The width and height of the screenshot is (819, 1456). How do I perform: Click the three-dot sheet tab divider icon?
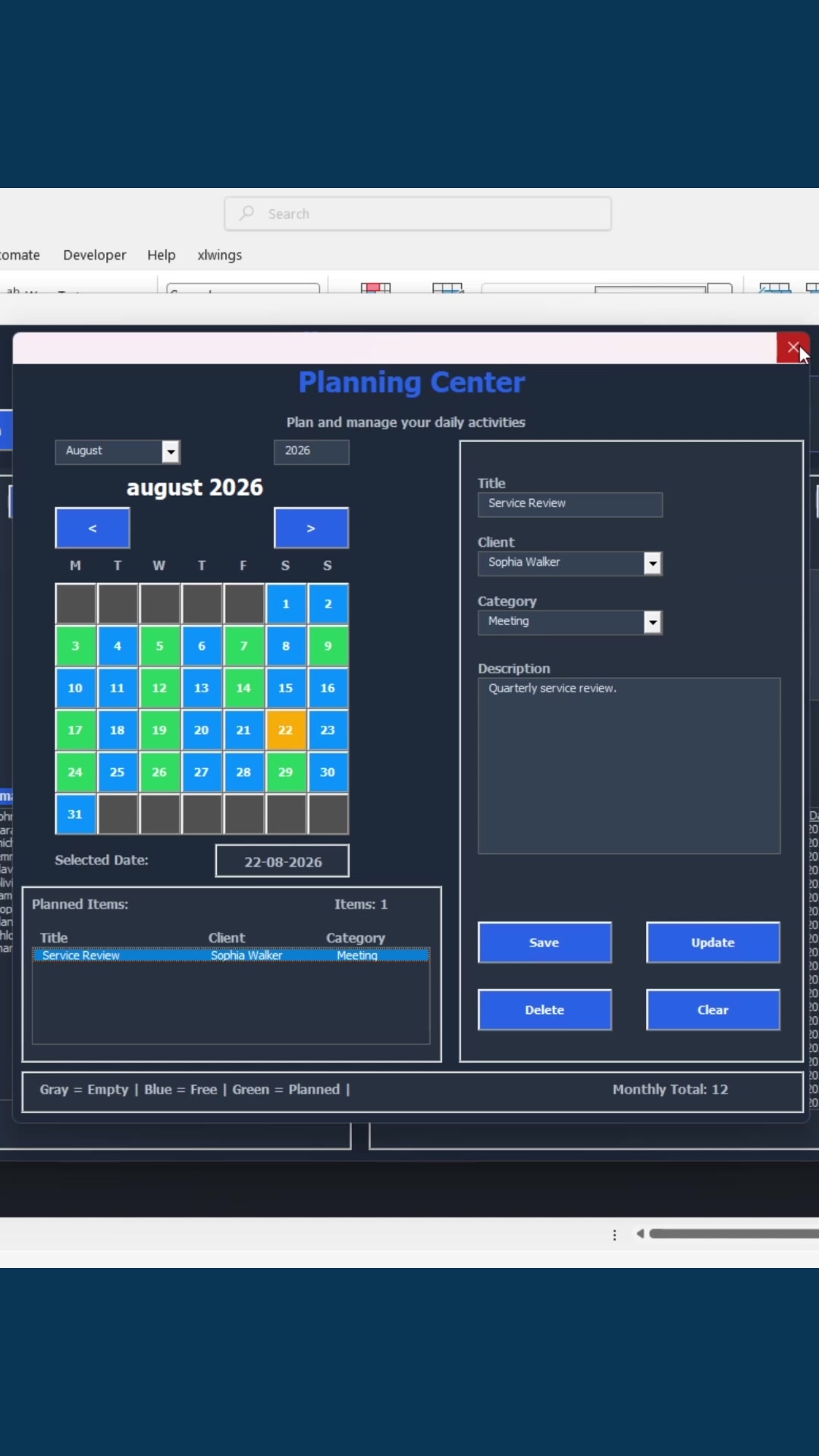614,1235
